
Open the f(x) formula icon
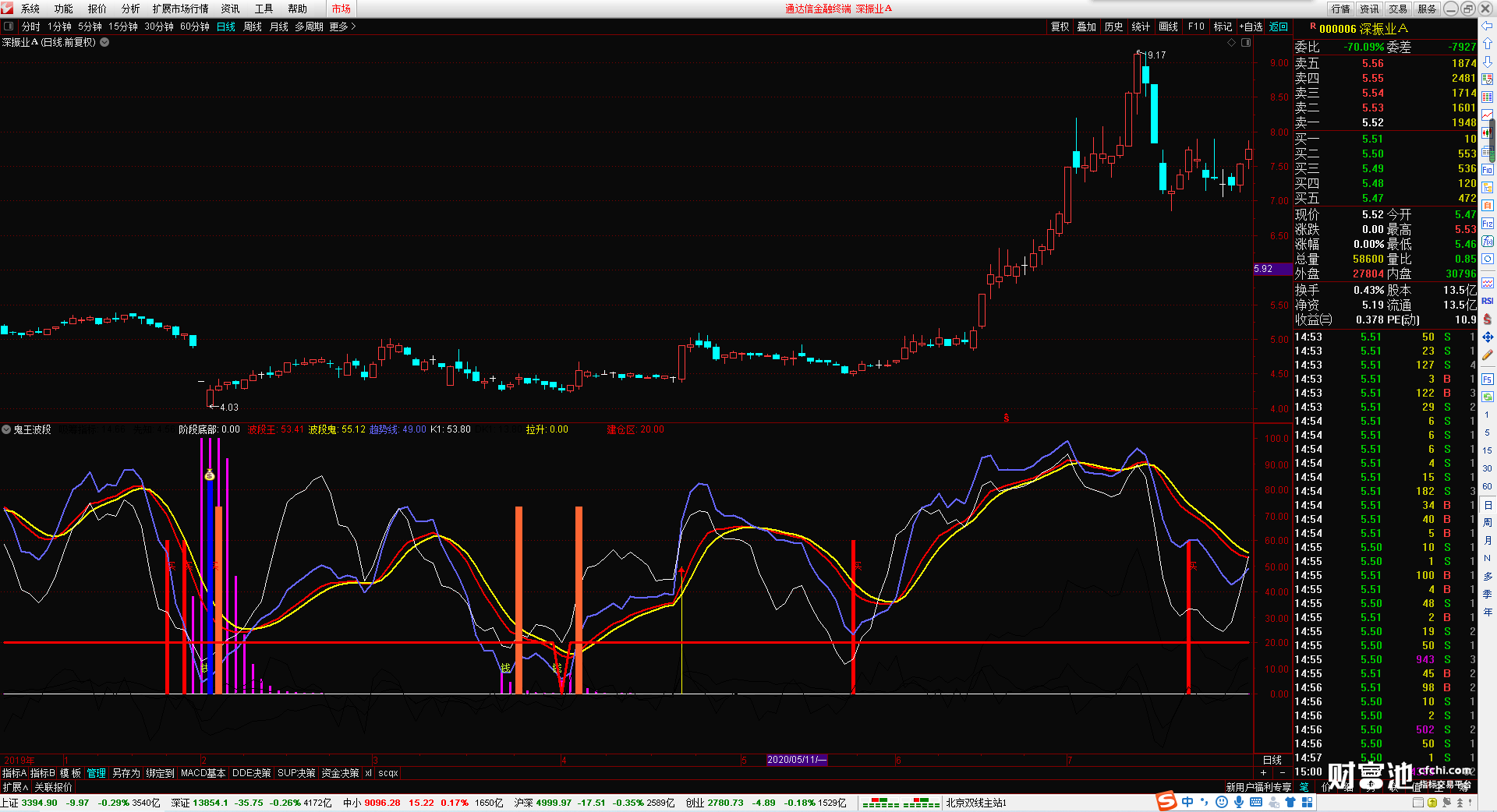point(1488,241)
